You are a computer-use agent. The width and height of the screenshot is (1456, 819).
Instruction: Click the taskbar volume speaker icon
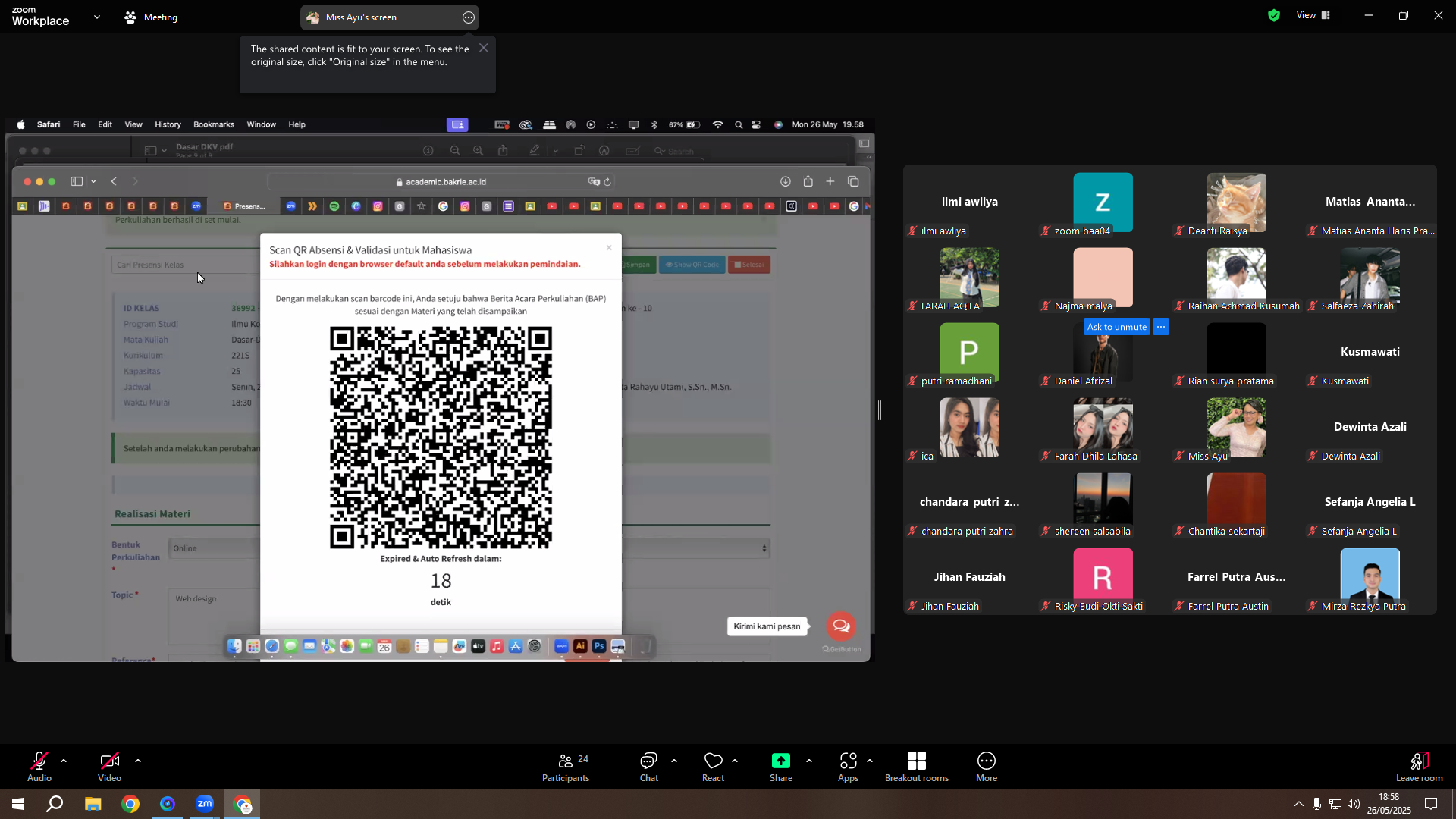pos(1354,804)
